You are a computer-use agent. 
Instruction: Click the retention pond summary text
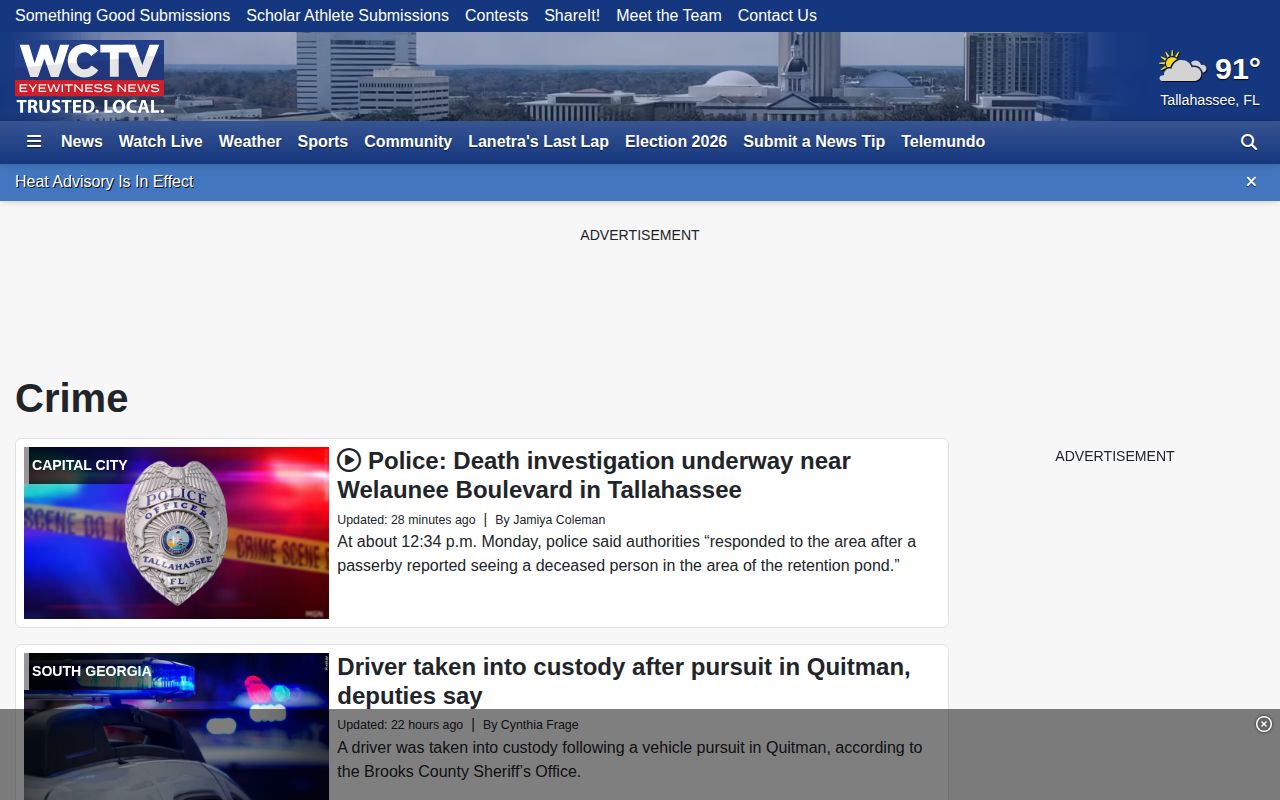pyautogui.click(x=626, y=554)
